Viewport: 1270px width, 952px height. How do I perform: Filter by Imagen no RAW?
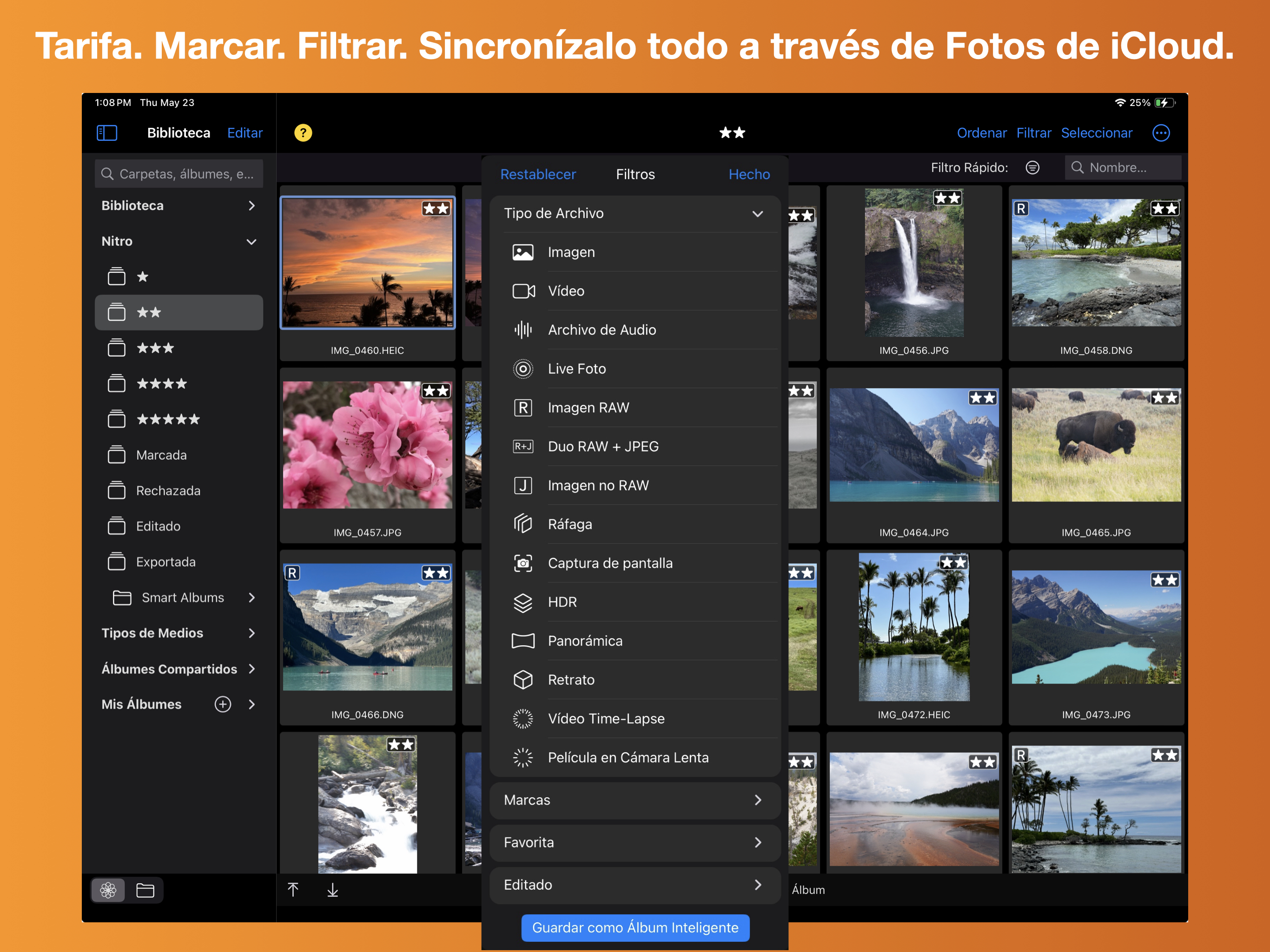(x=635, y=486)
